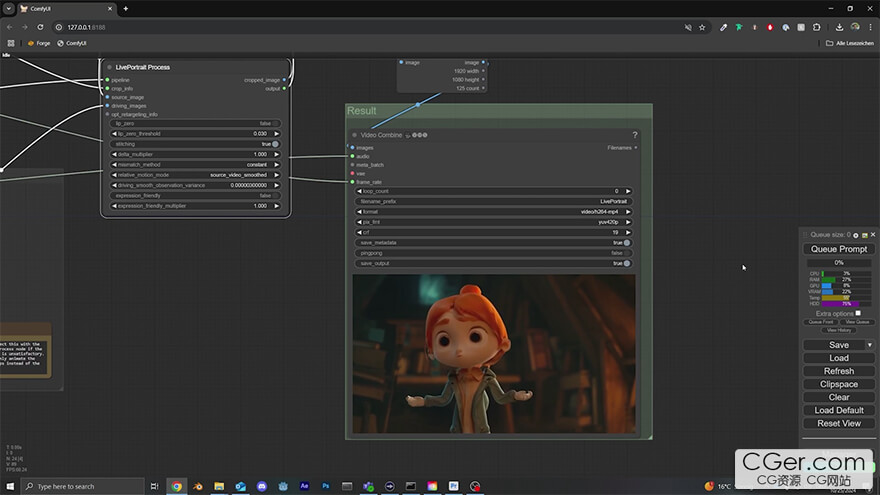This screenshot has width=880, height=495.
Task: Click the Reset View button
Action: pyautogui.click(x=838, y=424)
